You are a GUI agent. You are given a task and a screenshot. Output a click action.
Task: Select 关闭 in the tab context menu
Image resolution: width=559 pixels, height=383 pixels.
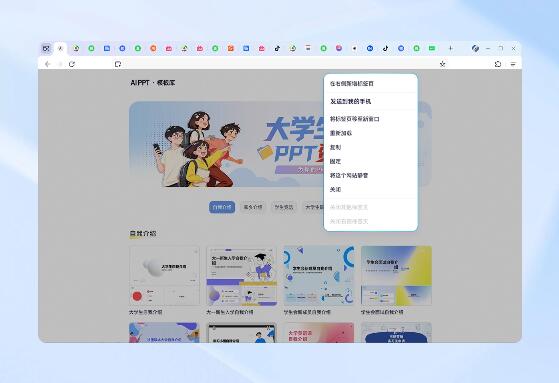point(371,190)
